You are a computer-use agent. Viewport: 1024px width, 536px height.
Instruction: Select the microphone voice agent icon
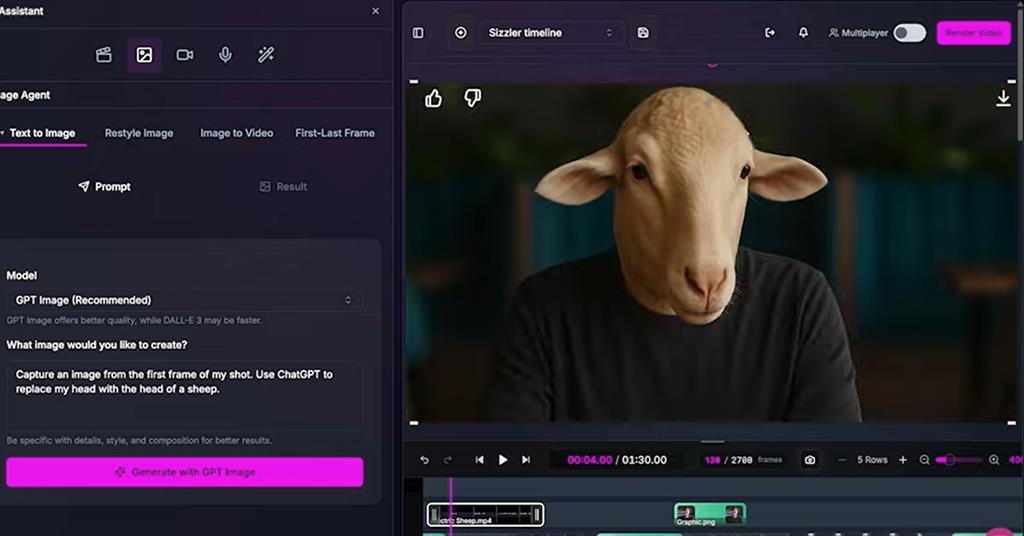coord(225,55)
